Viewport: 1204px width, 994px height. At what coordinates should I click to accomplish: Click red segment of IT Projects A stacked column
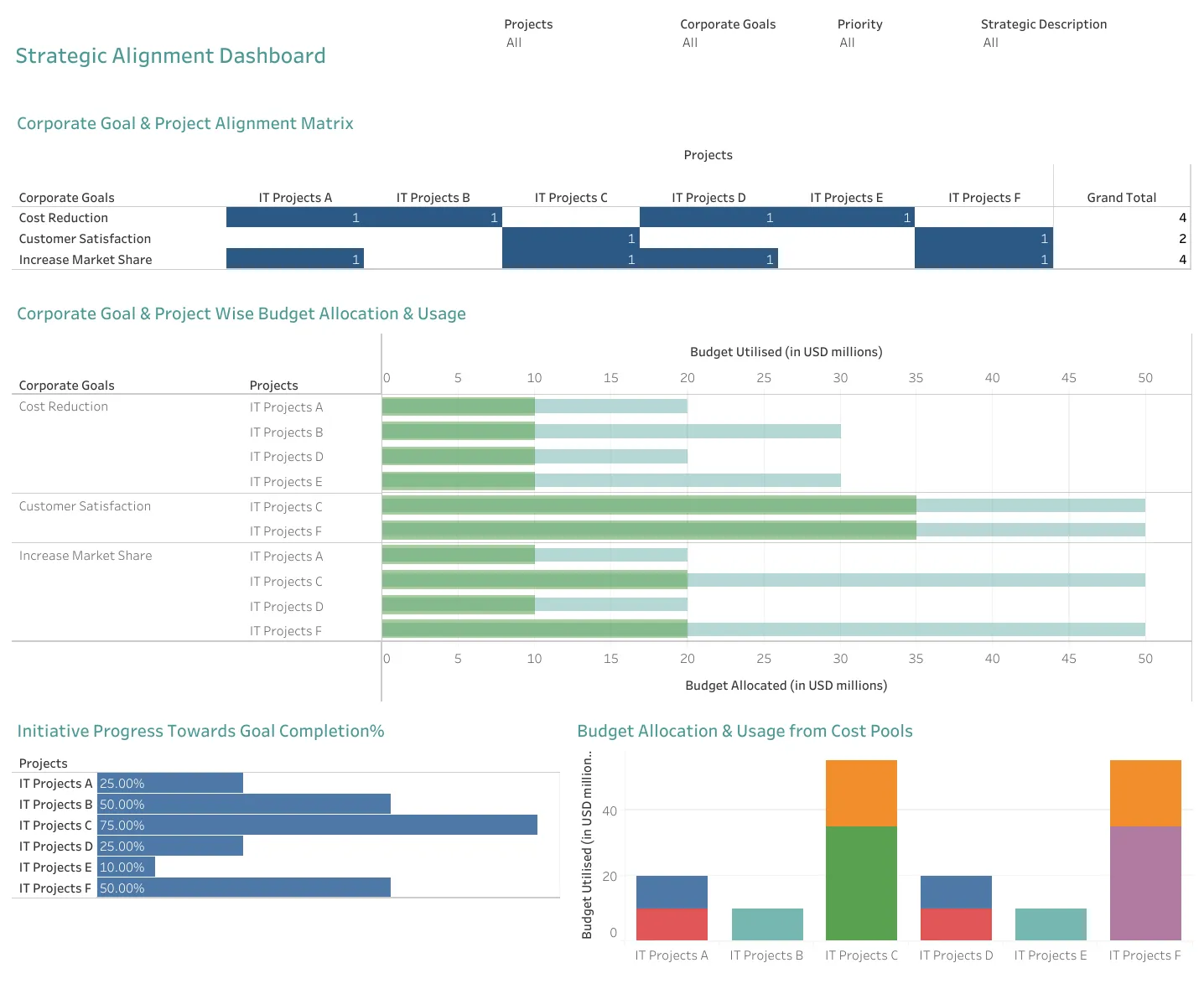tap(672, 924)
